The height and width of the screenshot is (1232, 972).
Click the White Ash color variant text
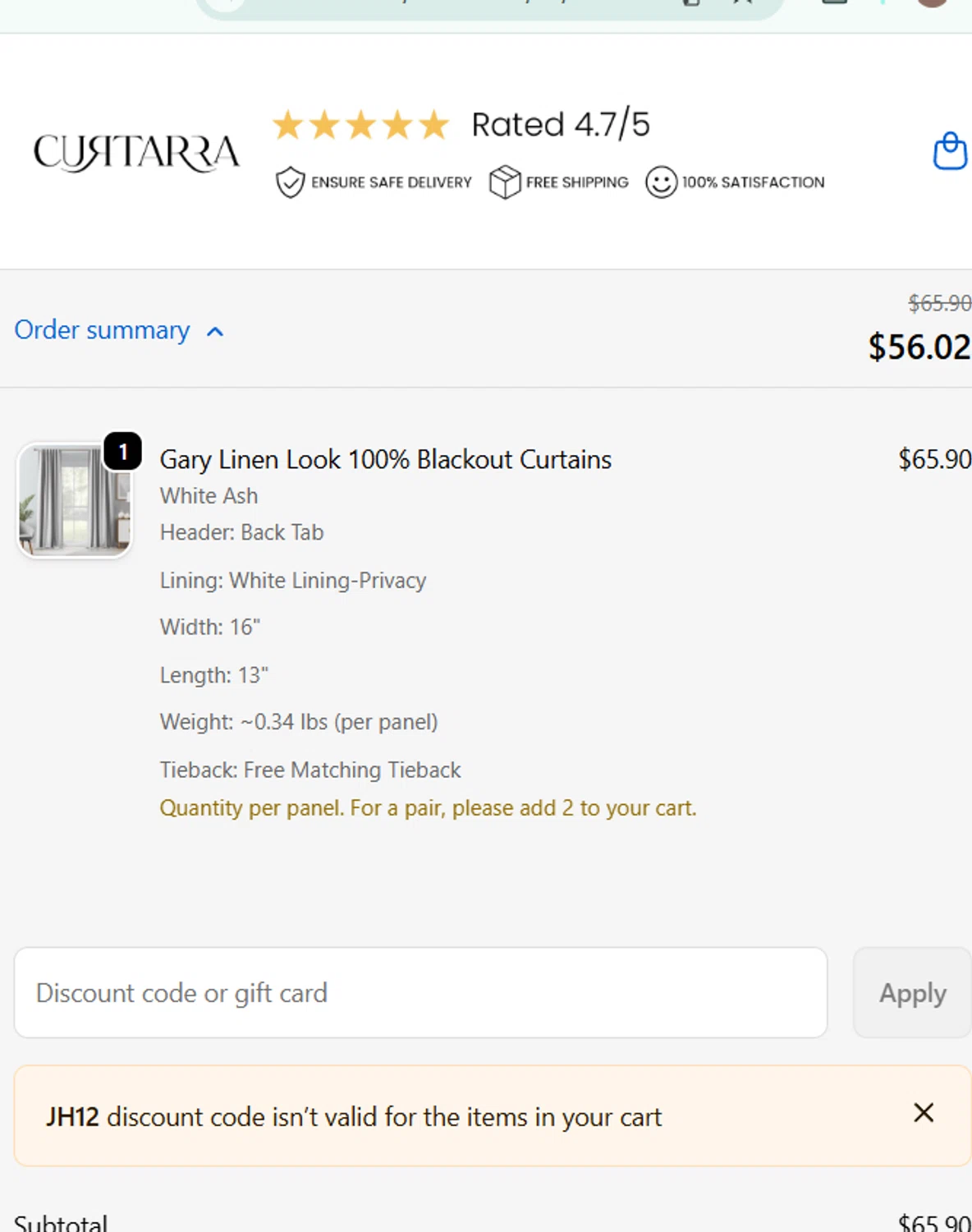click(x=209, y=496)
